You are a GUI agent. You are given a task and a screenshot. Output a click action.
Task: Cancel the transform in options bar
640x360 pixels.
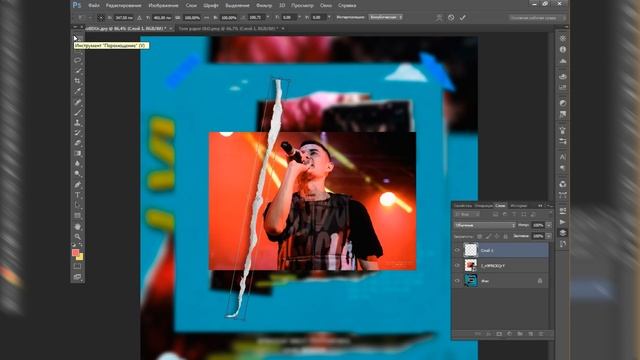tap(451, 18)
